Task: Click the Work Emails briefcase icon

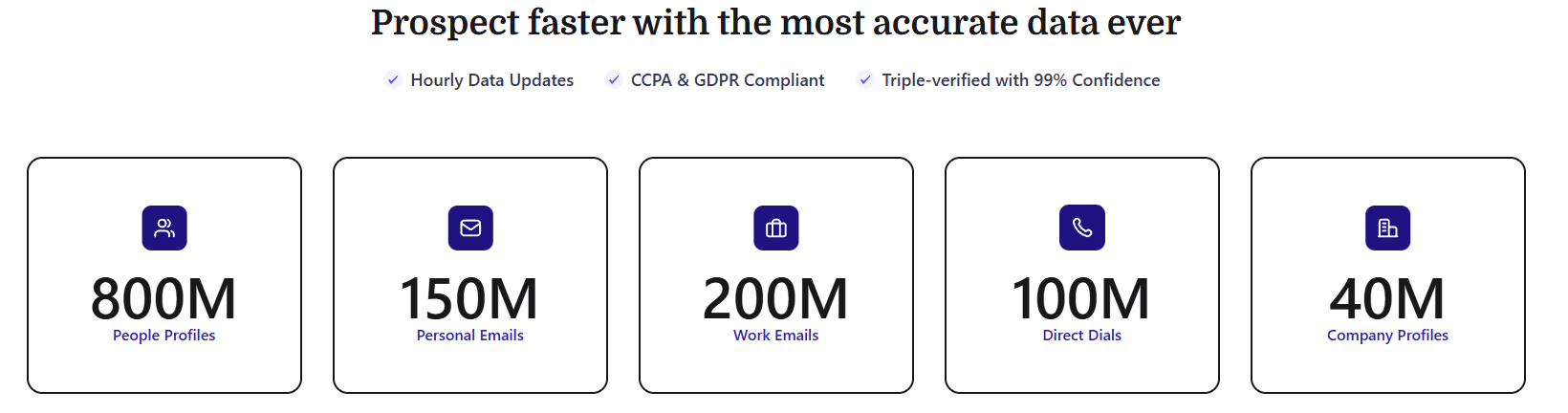Action: coord(776,228)
